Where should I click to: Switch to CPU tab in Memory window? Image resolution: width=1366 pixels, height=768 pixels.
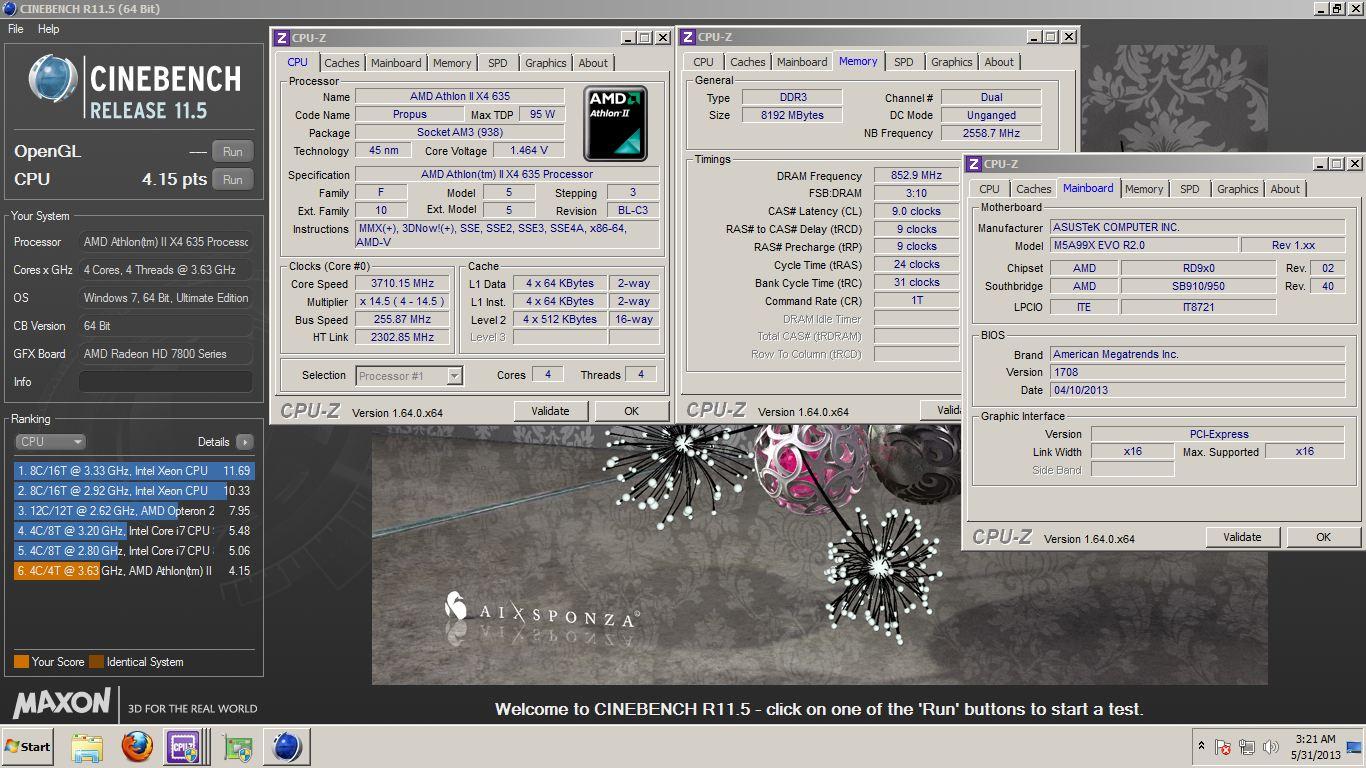(704, 62)
